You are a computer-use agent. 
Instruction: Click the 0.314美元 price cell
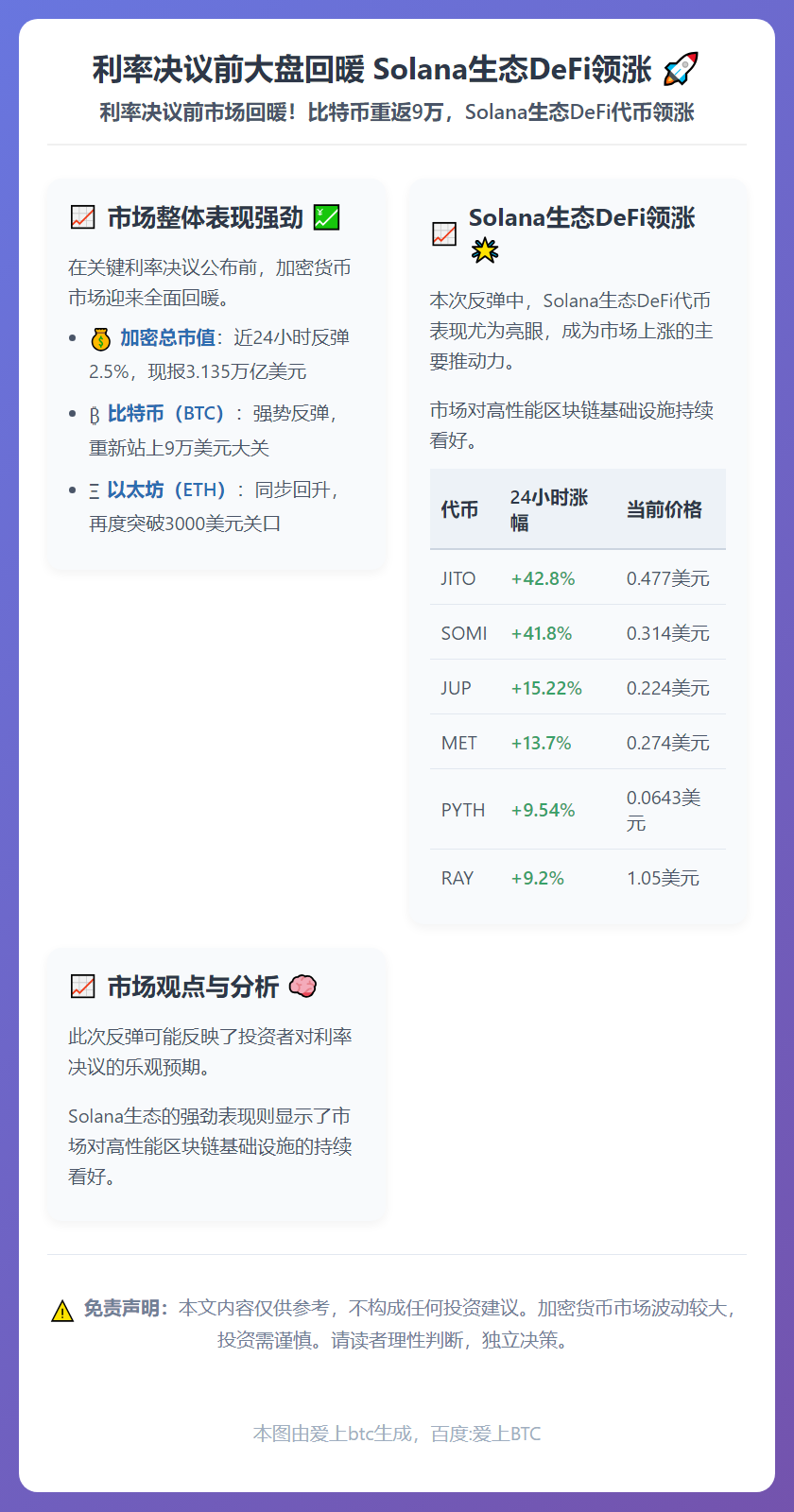tap(668, 633)
